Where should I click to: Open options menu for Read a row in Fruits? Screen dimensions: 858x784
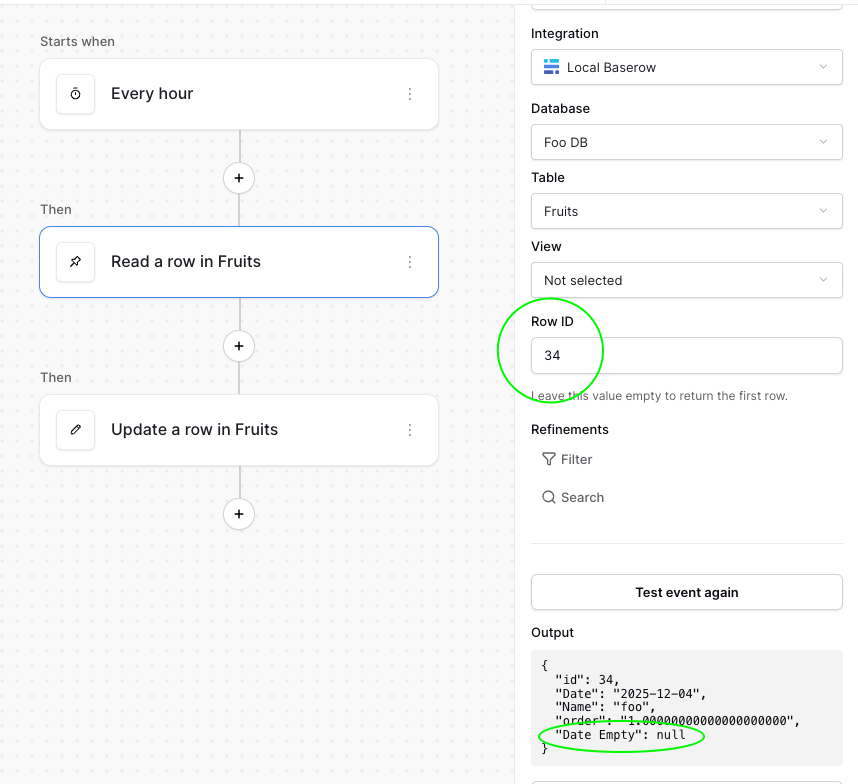(x=410, y=262)
